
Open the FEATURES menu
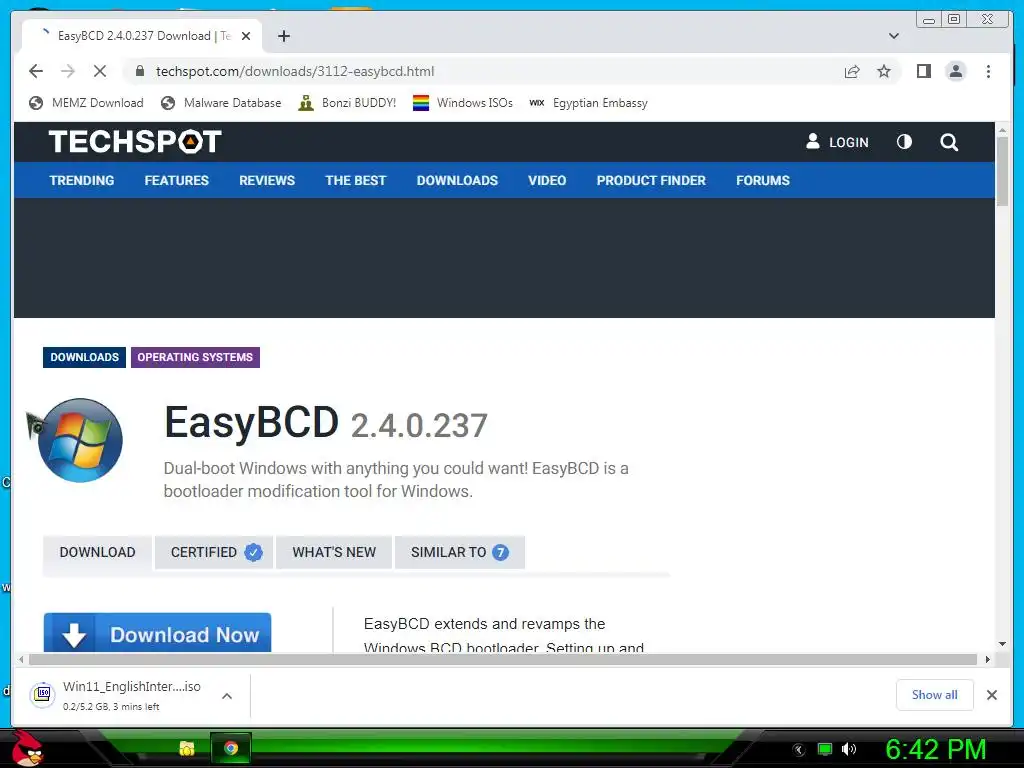tap(176, 180)
